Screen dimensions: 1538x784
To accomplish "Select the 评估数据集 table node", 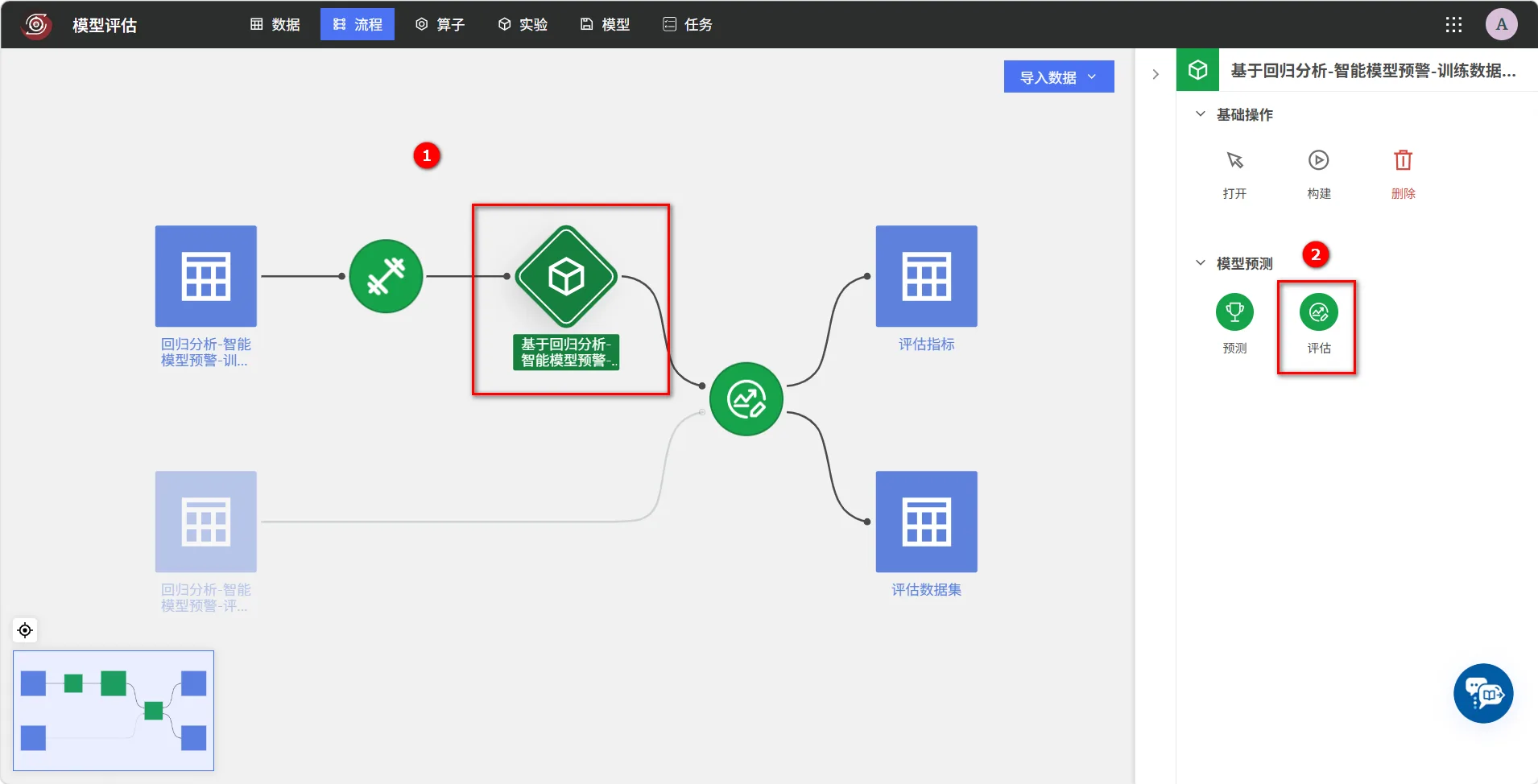I will coord(927,522).
